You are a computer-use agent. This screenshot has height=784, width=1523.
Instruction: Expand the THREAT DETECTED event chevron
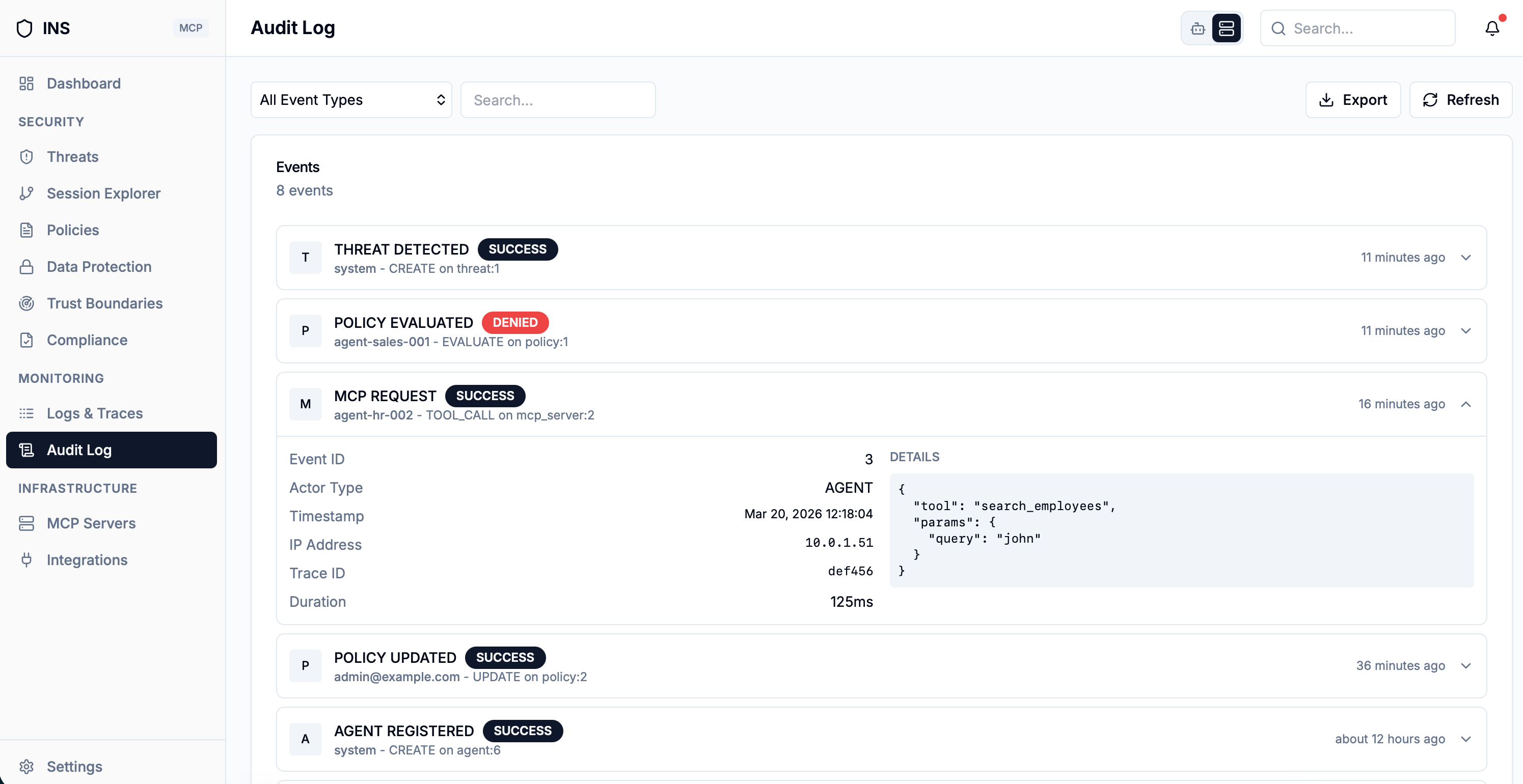[x=1465, y=258]
